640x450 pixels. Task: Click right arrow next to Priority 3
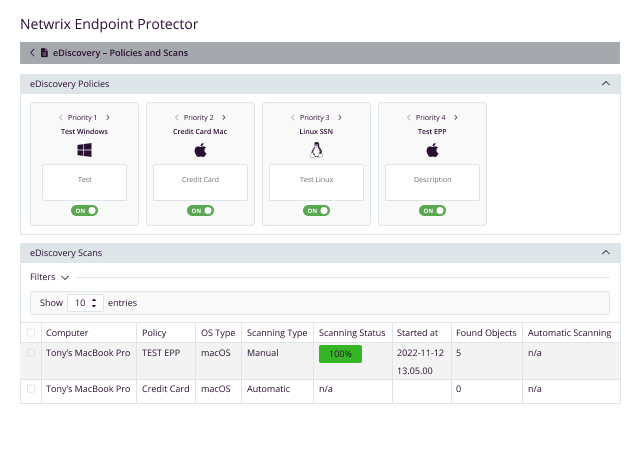pos(340,118)
